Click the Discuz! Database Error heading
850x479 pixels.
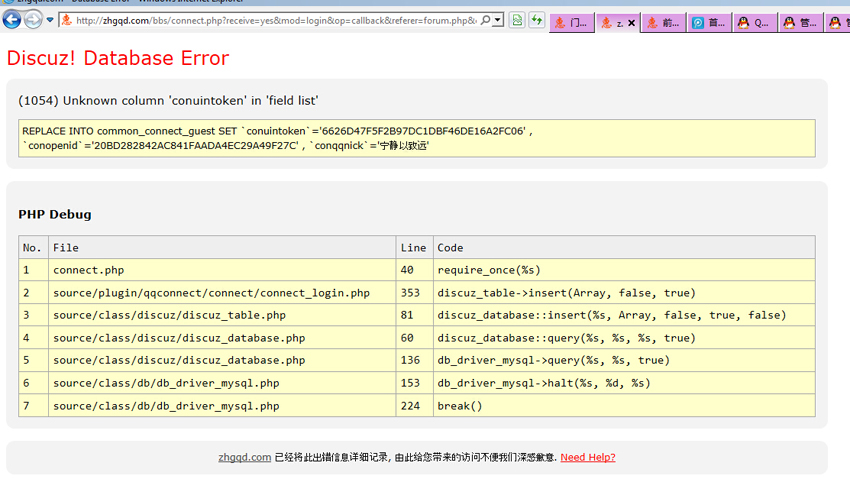pos(118,58)
